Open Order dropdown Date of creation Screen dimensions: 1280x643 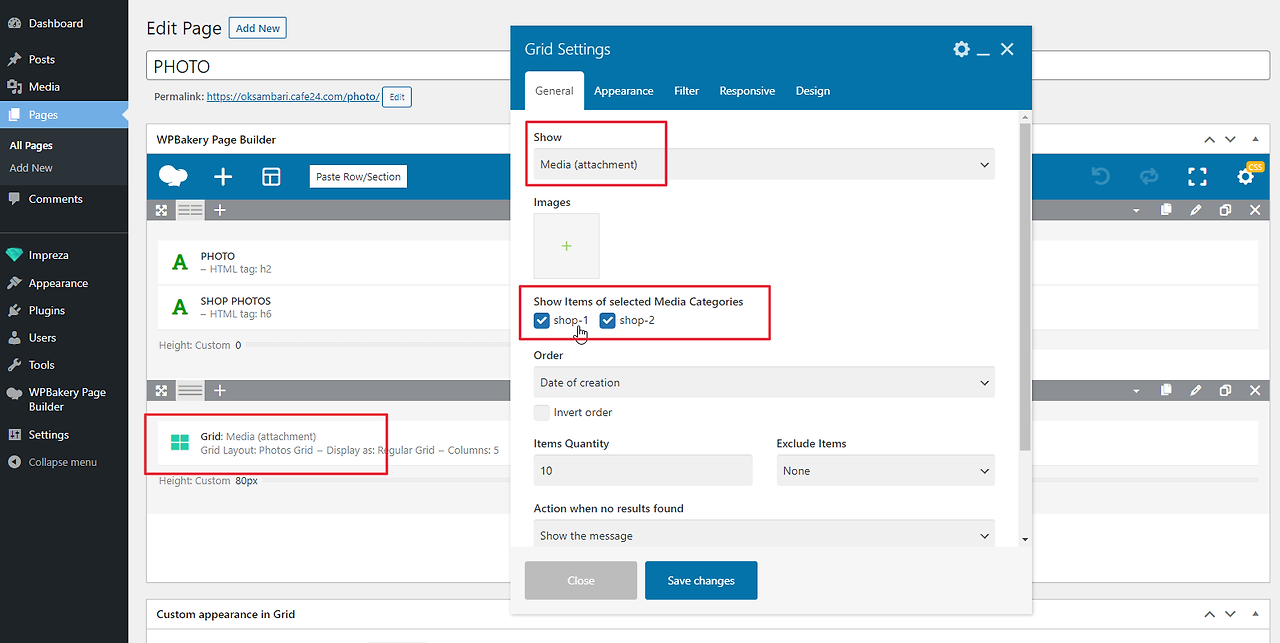click(x=764, y=382)
